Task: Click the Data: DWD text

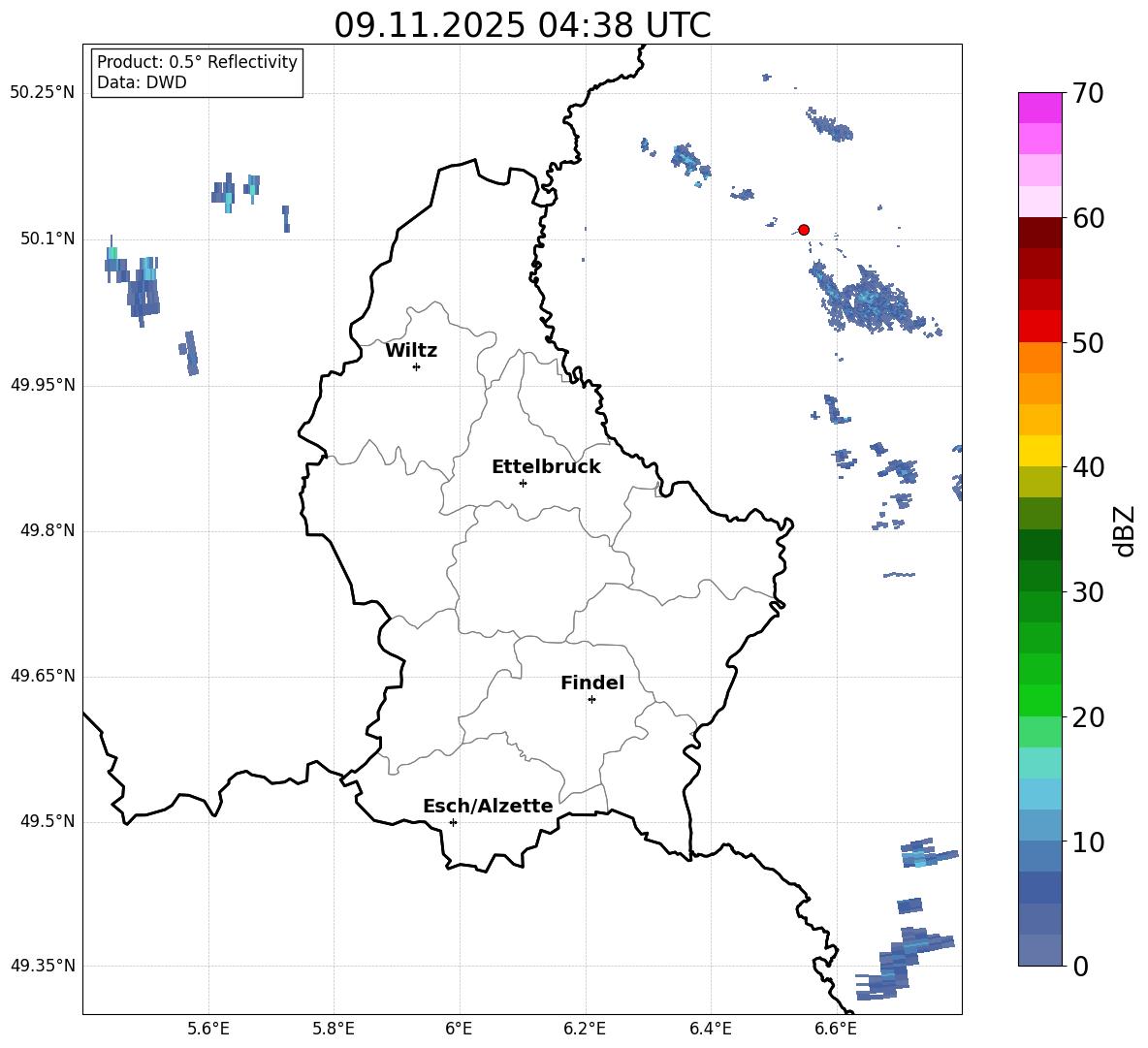Action: click(142, 82)
